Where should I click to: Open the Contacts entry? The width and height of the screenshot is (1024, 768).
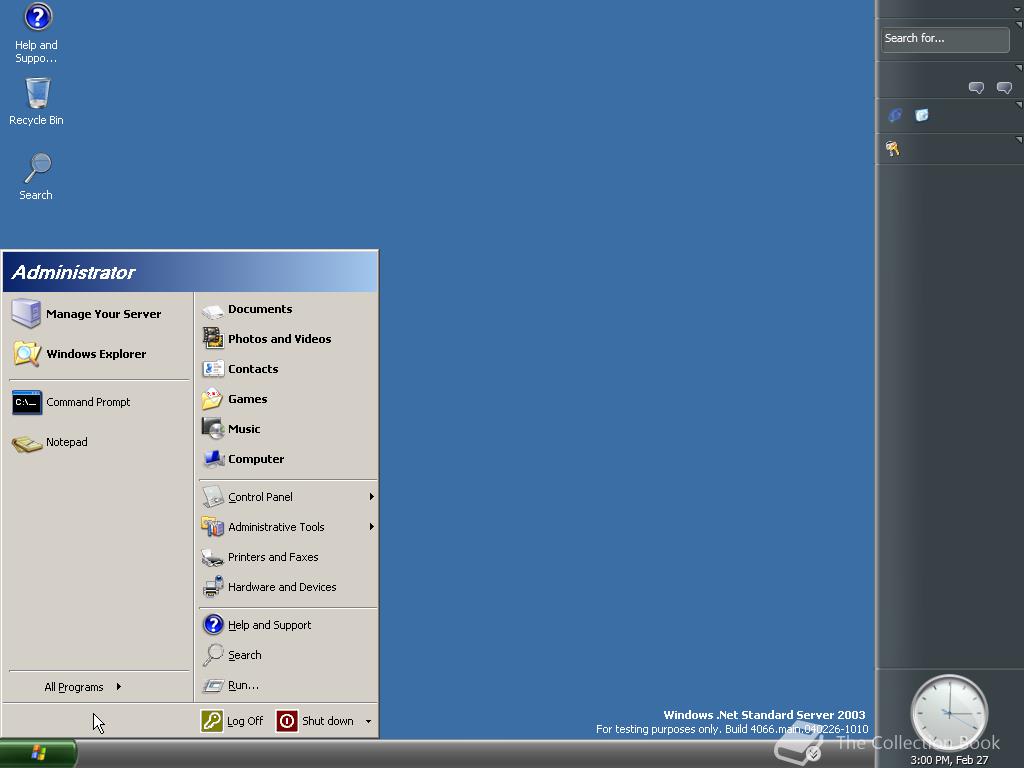(x=287, y=369)
